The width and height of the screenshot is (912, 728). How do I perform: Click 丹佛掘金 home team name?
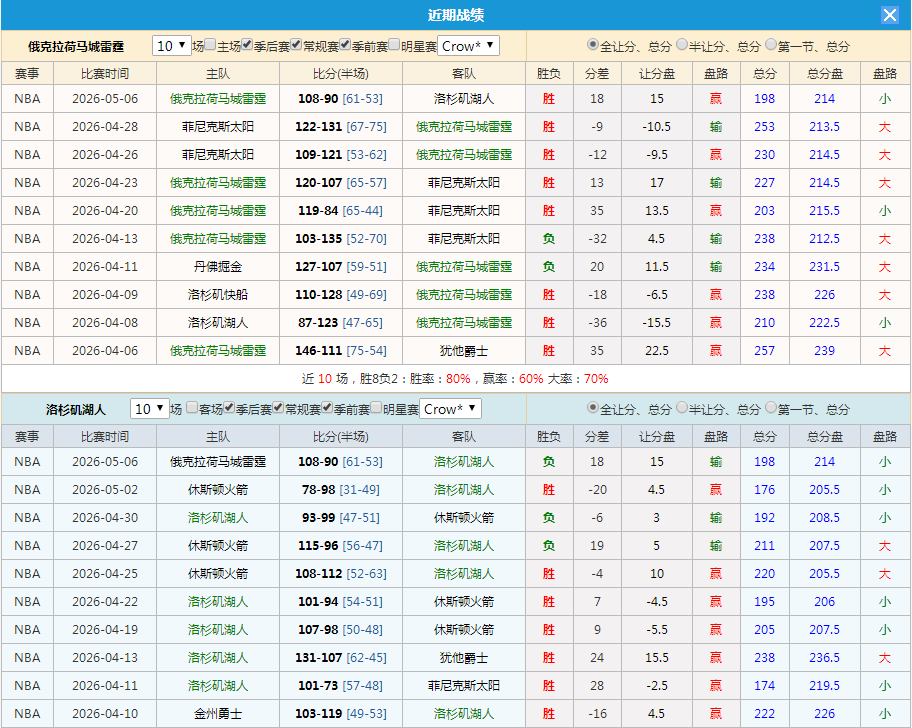[218, 267]
